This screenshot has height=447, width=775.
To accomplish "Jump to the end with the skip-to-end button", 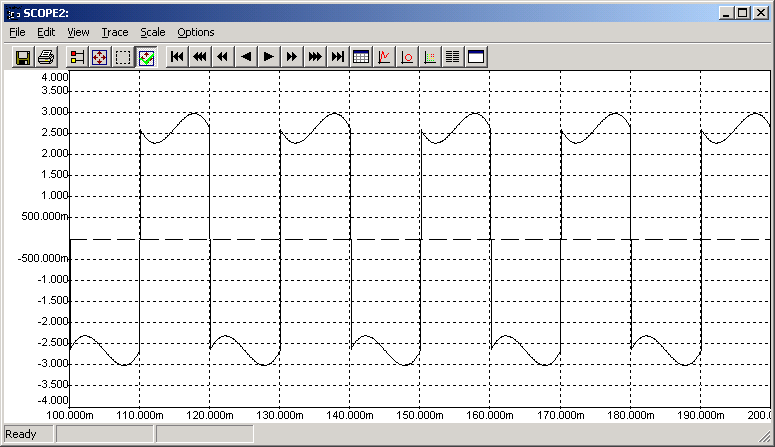I will [338, 57].
